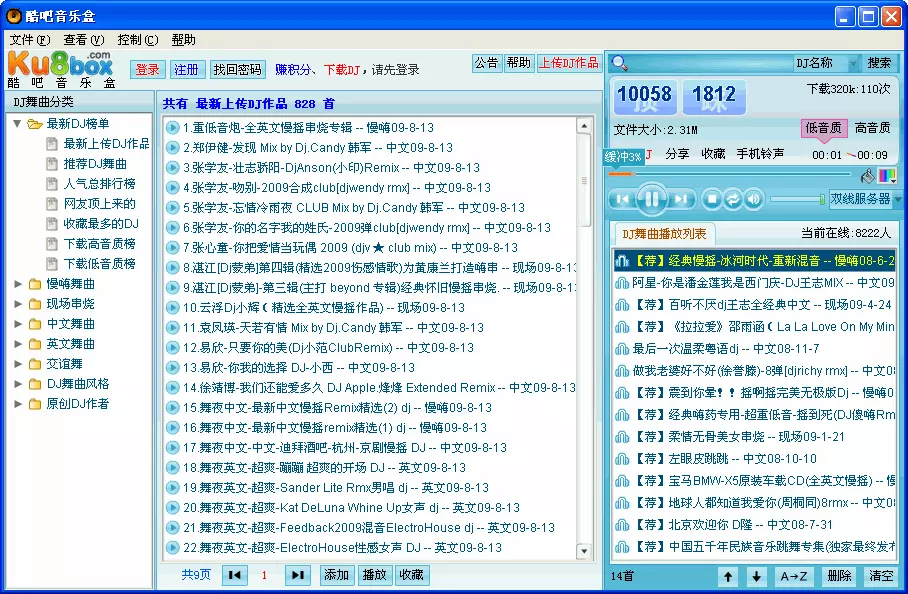The width and height of the screenshot is (908, 594).
Task: Go to first page button
Action: [x=235, y=574]
